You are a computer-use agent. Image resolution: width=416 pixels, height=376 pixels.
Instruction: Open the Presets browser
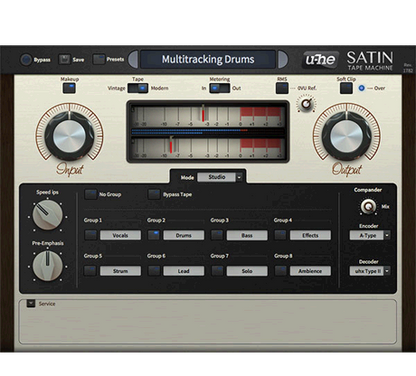click(x=99, y=59)
